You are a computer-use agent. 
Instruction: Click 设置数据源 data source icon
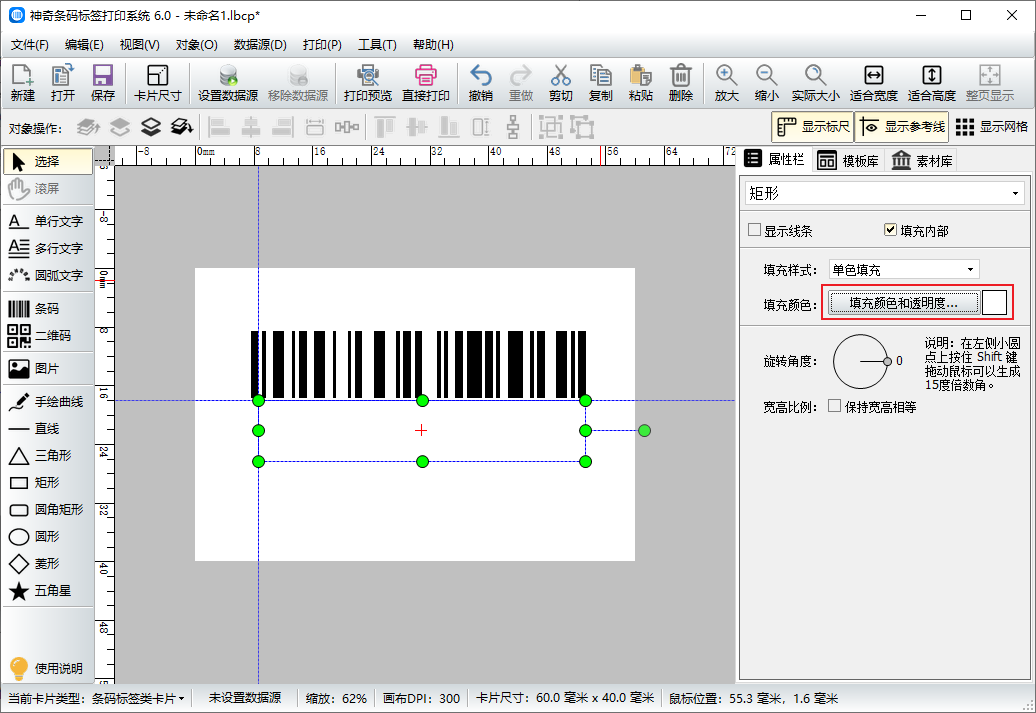coord(228,83)
